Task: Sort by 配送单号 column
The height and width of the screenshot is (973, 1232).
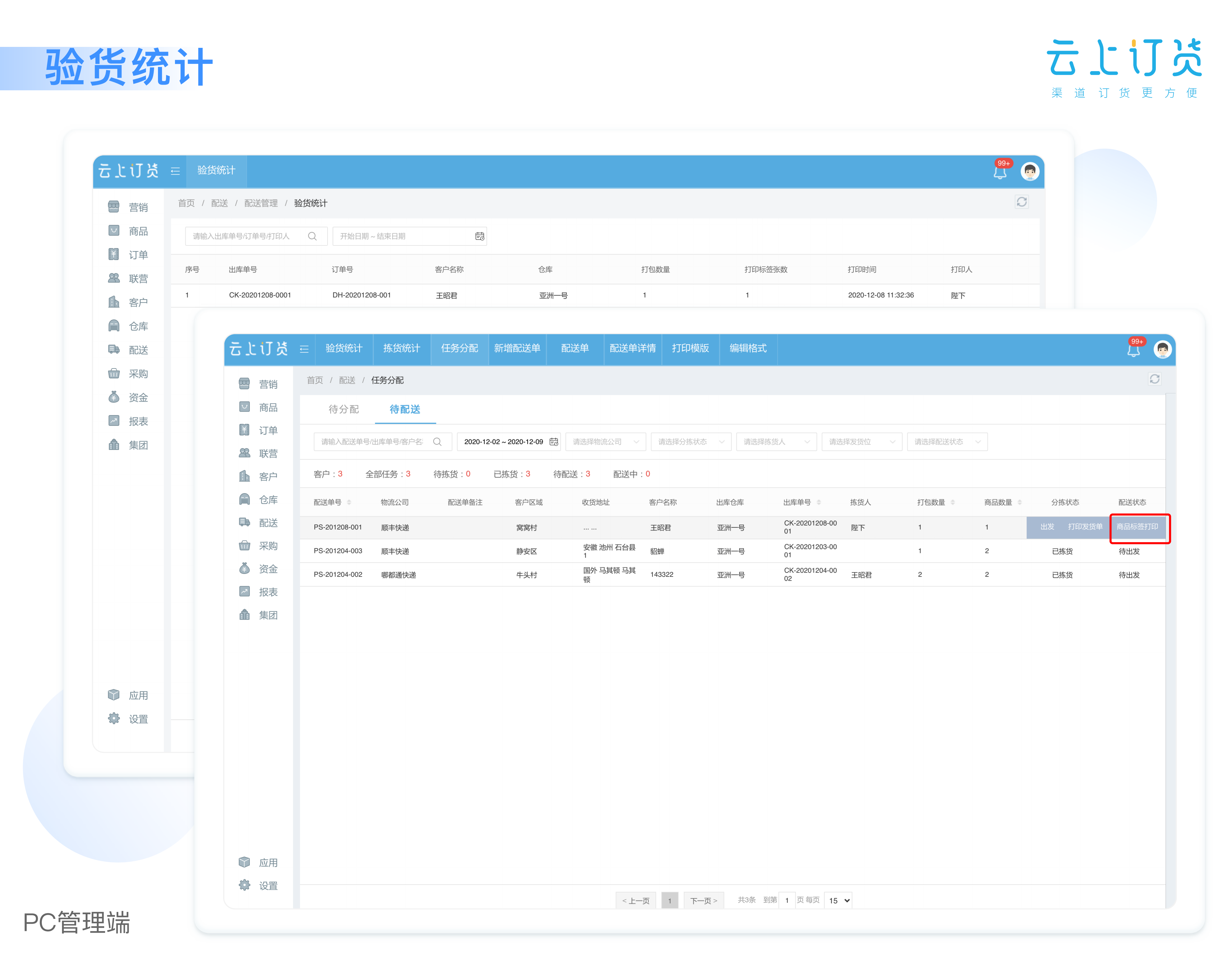Action: coord(349,502)
